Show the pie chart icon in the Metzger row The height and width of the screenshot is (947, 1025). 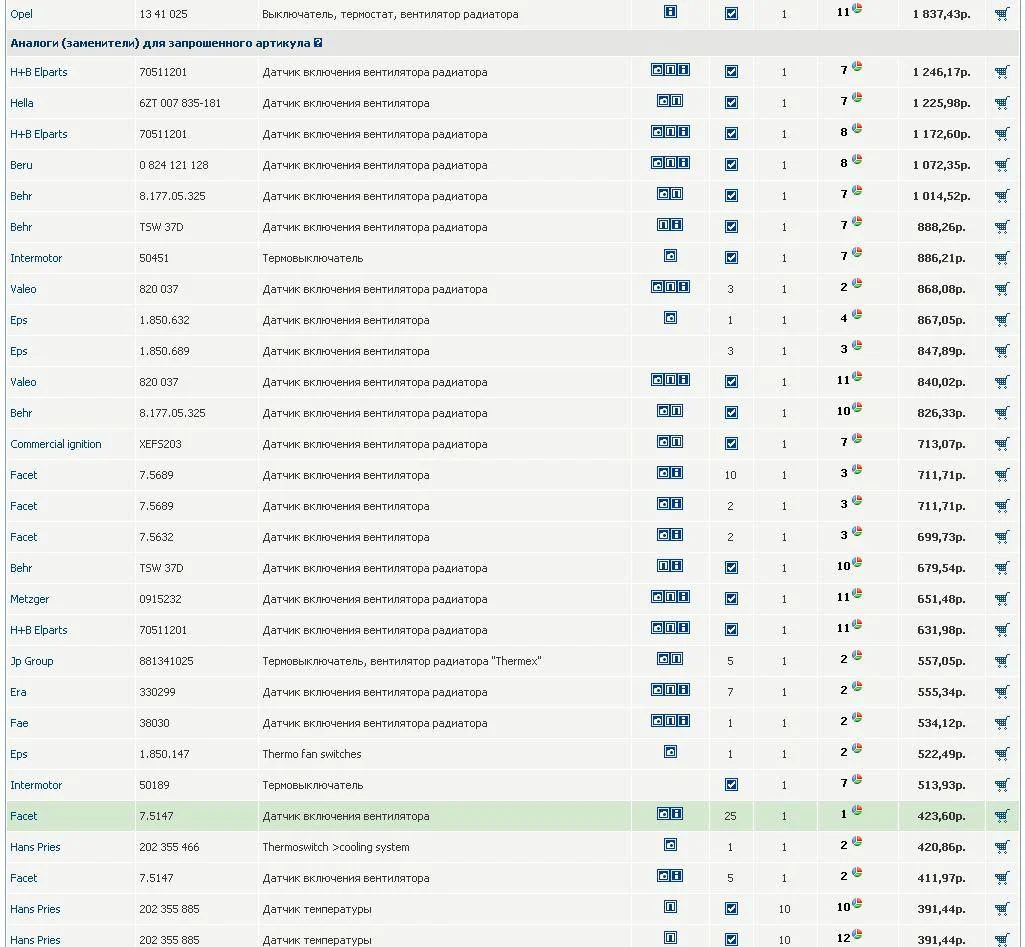click(857, 593)
